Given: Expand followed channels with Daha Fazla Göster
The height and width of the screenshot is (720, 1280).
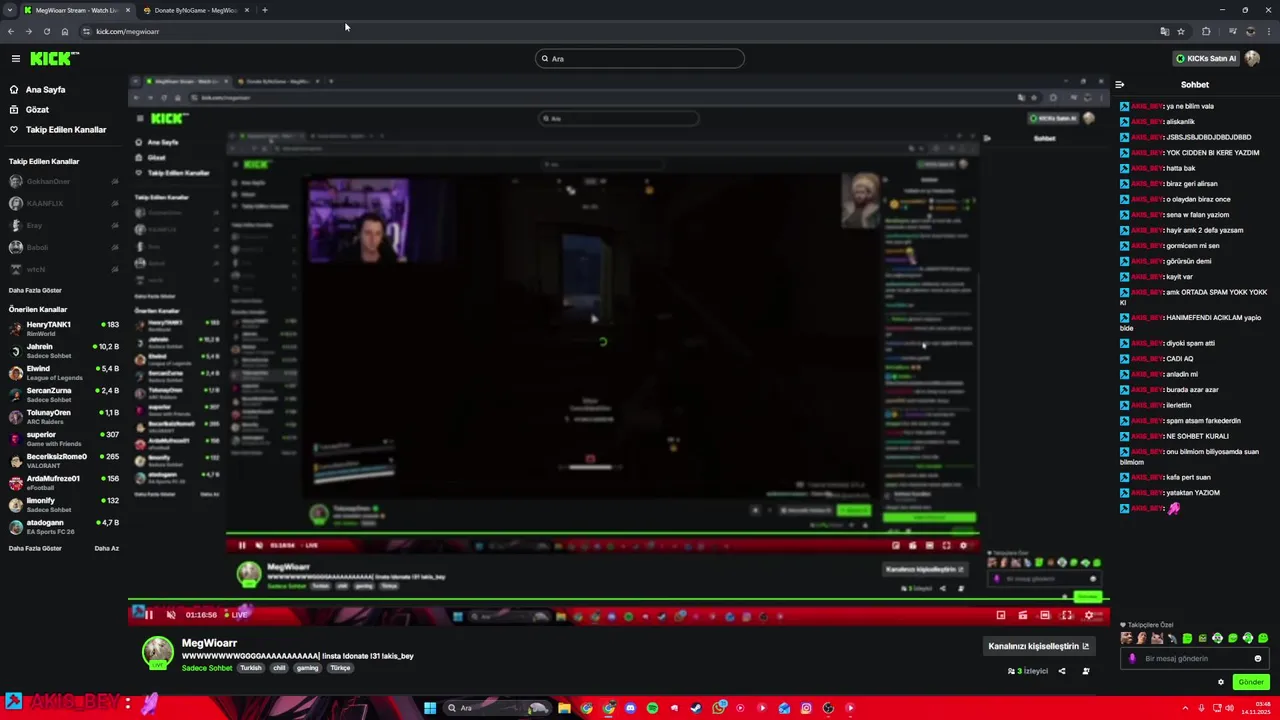Looking at the screenshot, I should pyautogui.click(x=35, y=291).
